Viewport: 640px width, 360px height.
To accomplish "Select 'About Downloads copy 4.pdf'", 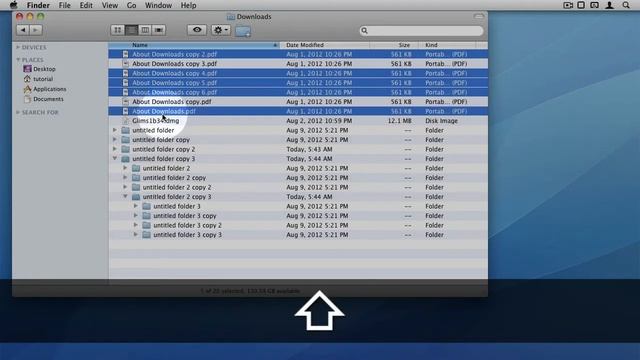I will point(298,73).
